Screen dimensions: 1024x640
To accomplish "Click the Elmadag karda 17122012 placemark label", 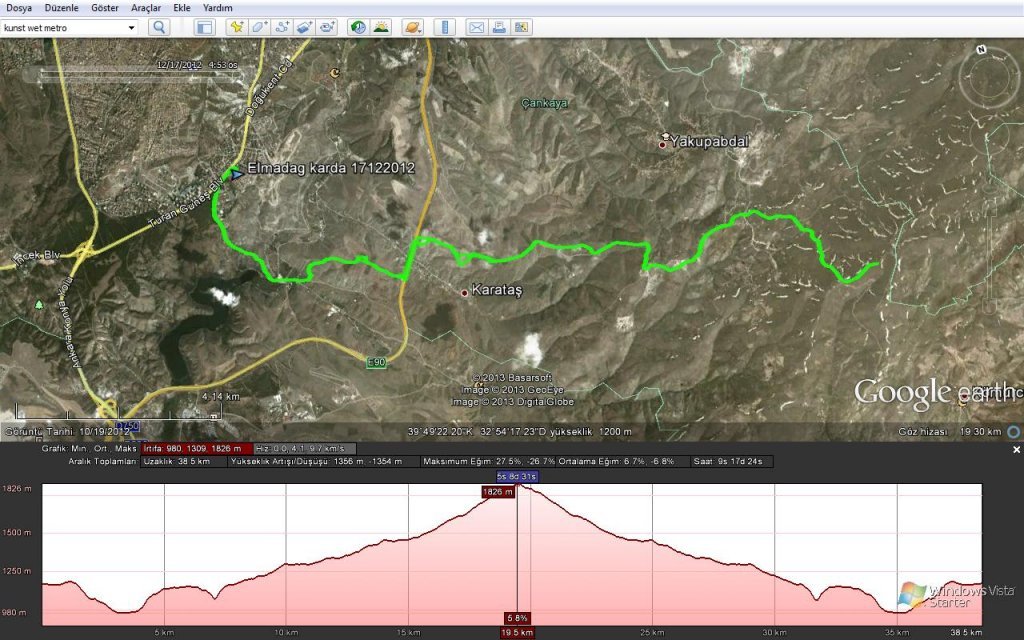I will (x=330, y=169).
